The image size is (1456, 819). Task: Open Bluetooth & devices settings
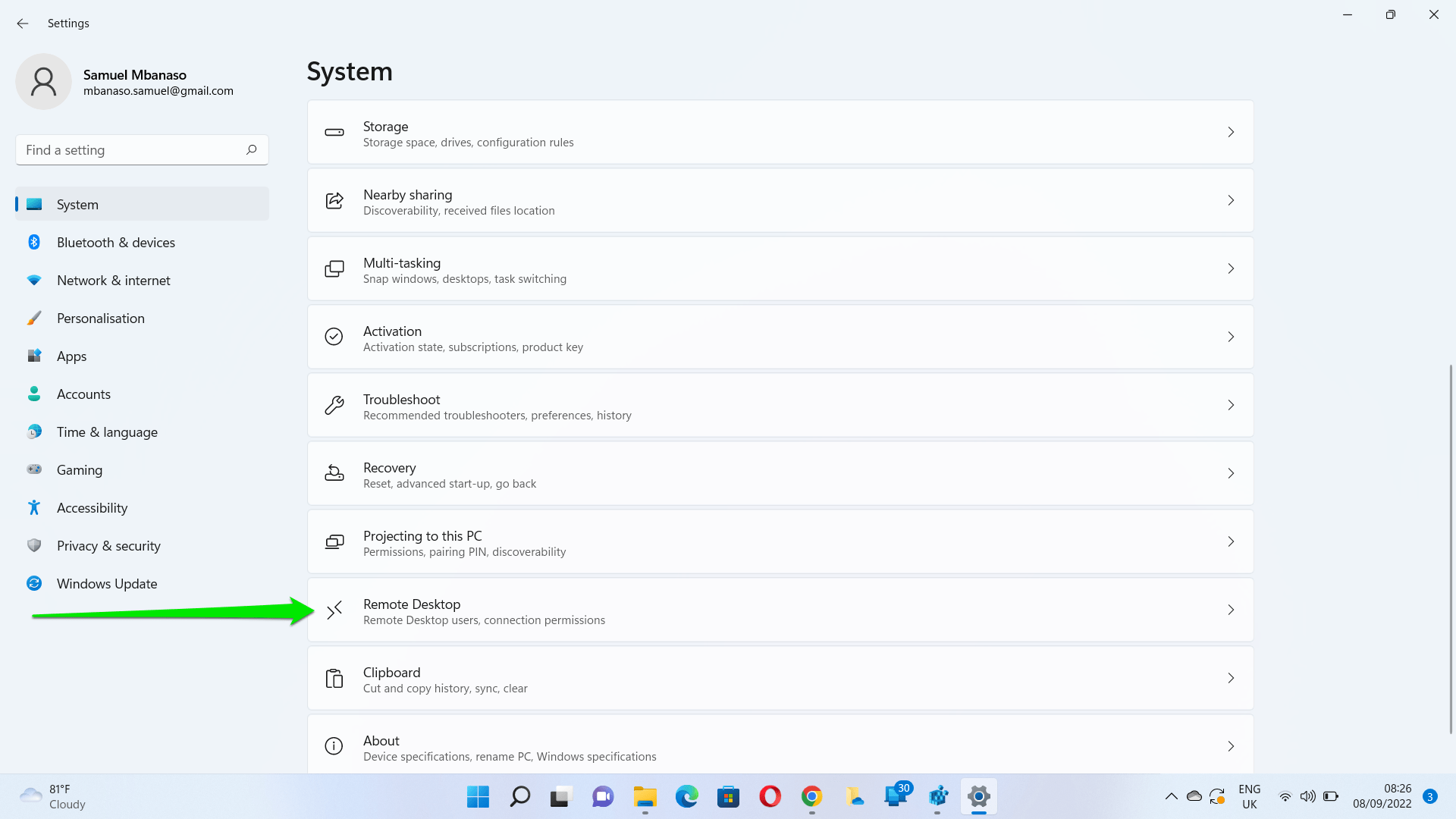[x=115, y=242]
